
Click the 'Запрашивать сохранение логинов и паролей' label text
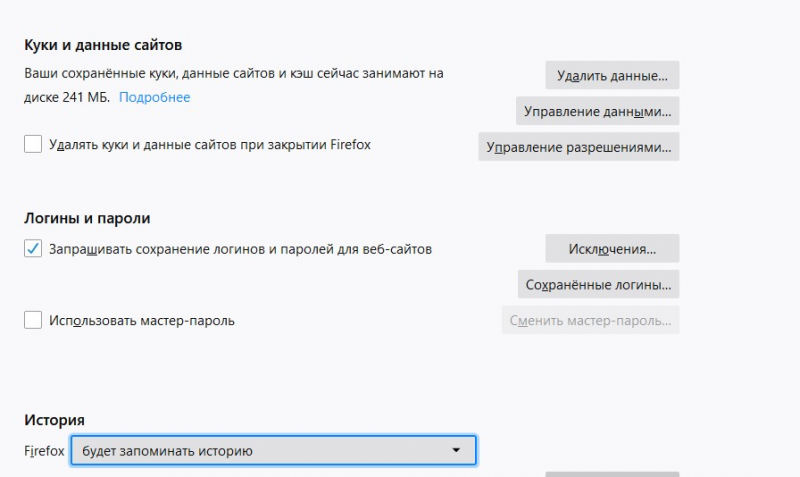click(240, 249)
